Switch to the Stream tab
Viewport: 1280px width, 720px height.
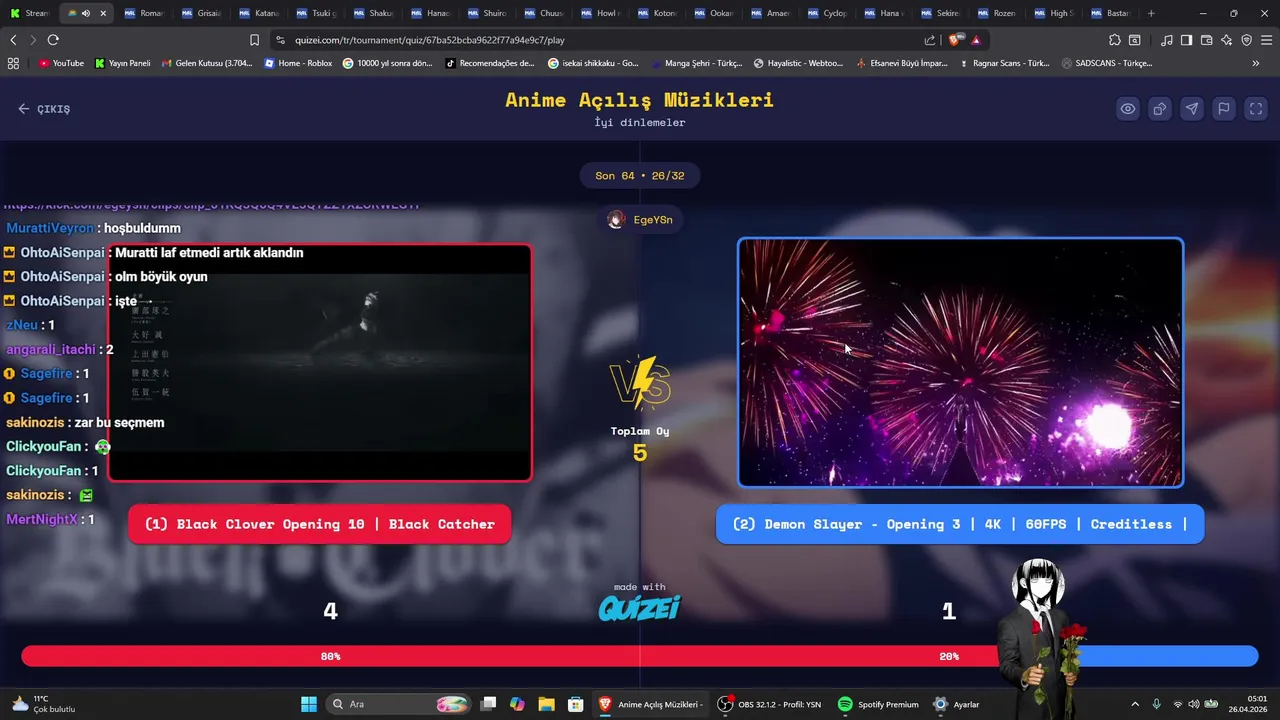coord(30,13)
